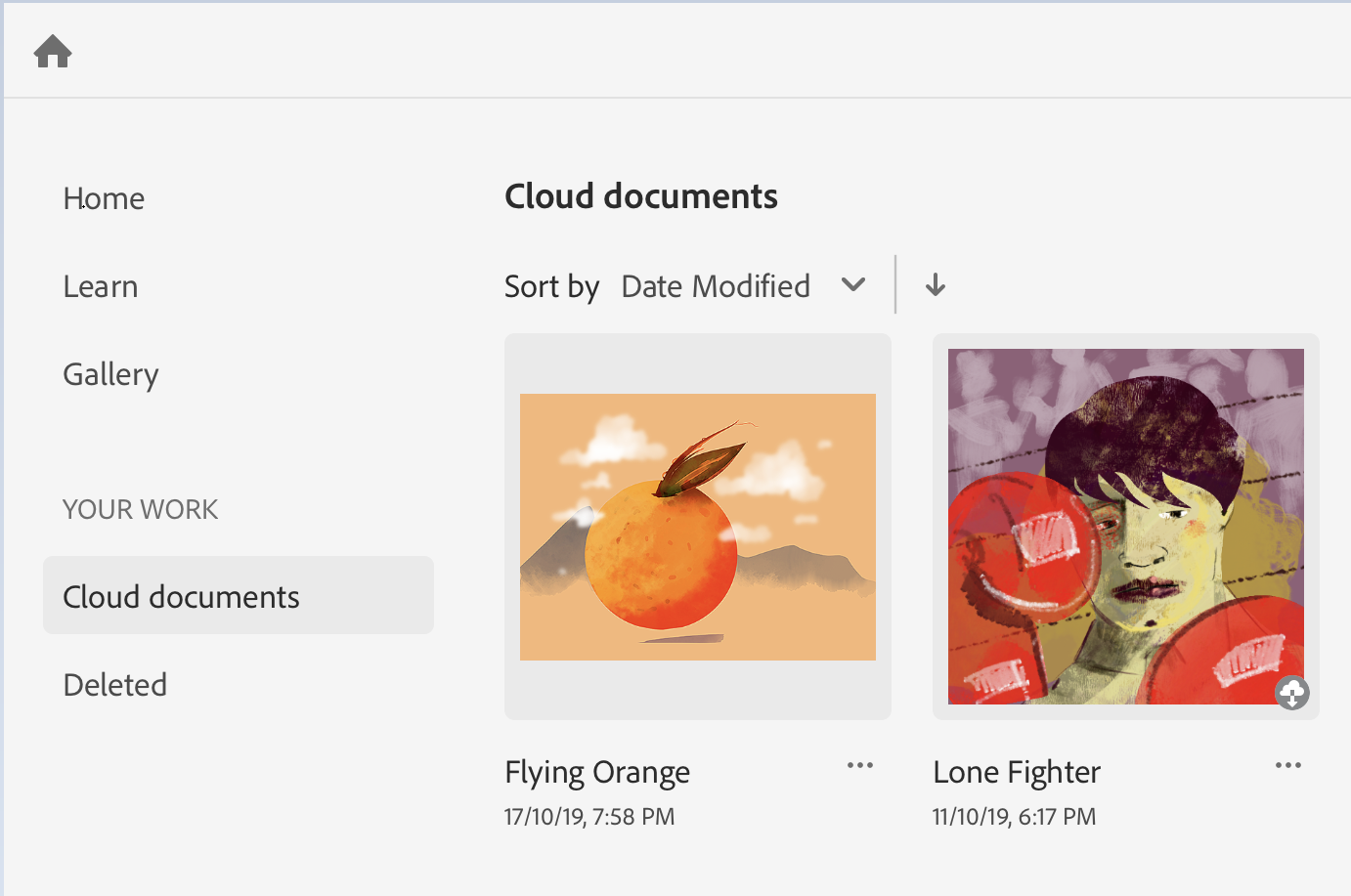This screenshot has width=1351, height=896.
Task: Open the Lone Fighter more options menu
Action: [1288, 765]
